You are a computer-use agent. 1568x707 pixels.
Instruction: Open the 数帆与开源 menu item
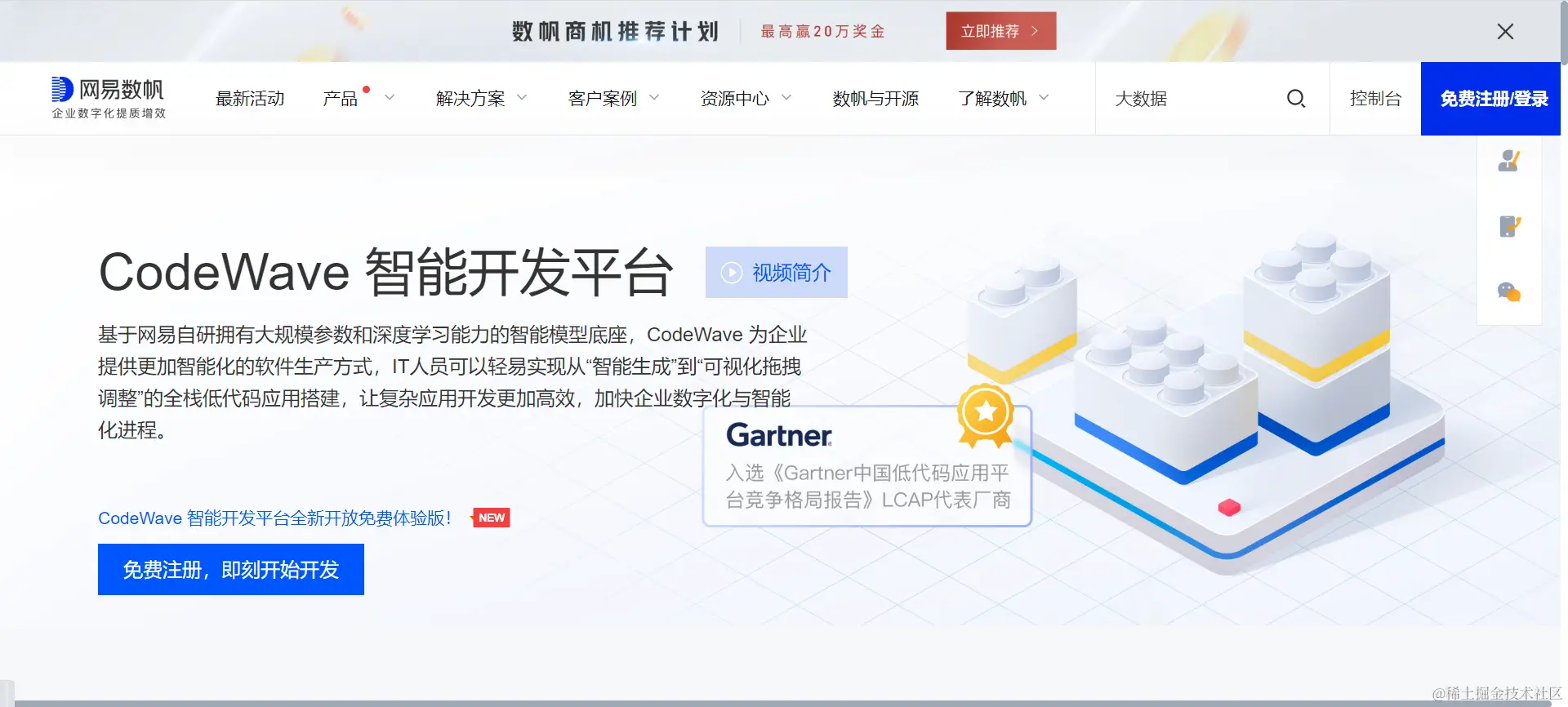[x=875, y=99]
